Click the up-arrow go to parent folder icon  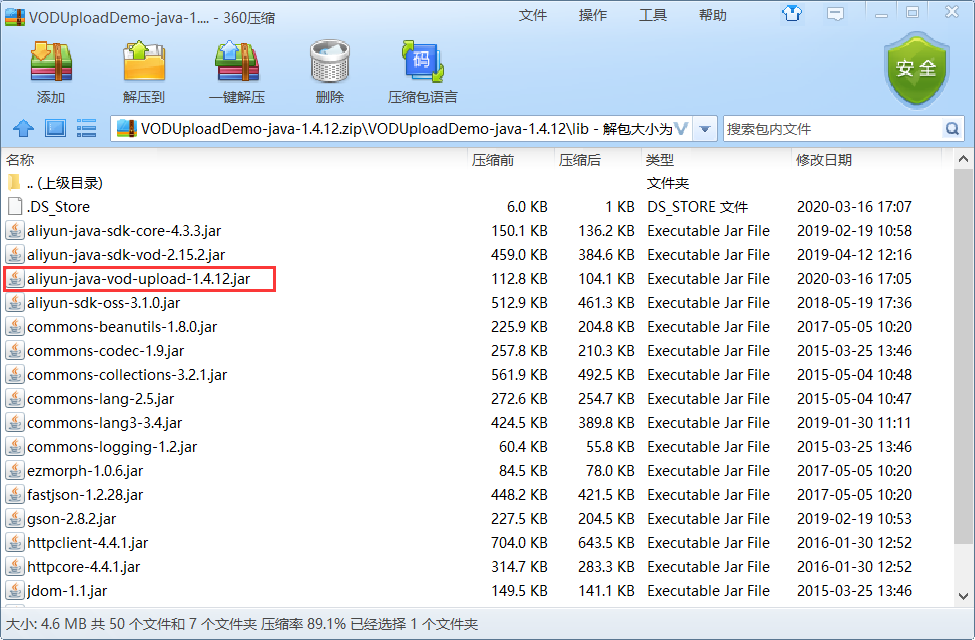pyautogui.click(x=22, y=128)
